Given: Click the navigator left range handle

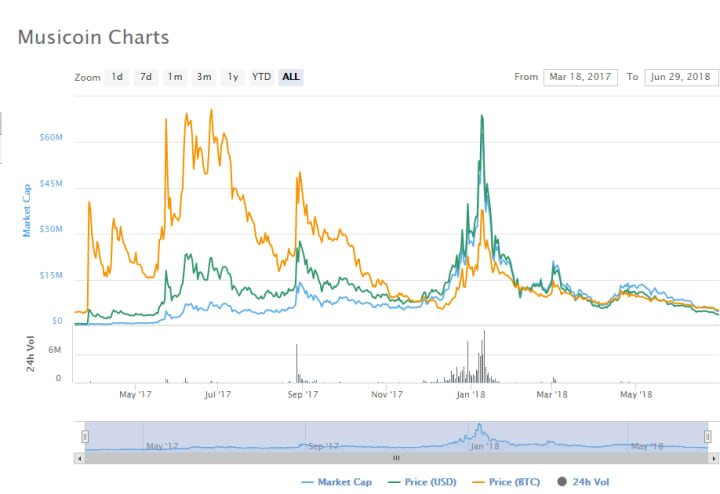Looking at the screenshot, I should [x=85, y=437].
